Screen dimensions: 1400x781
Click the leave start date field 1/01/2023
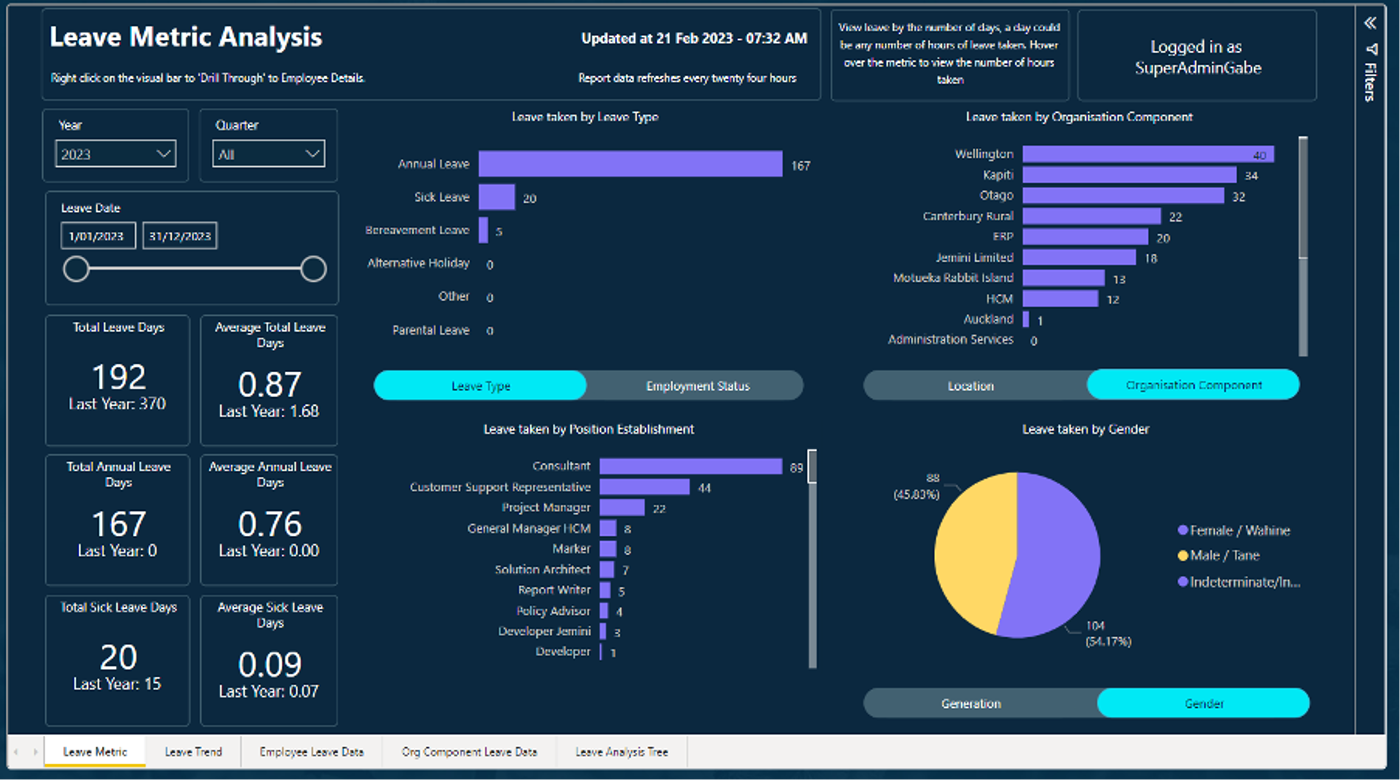98,236
